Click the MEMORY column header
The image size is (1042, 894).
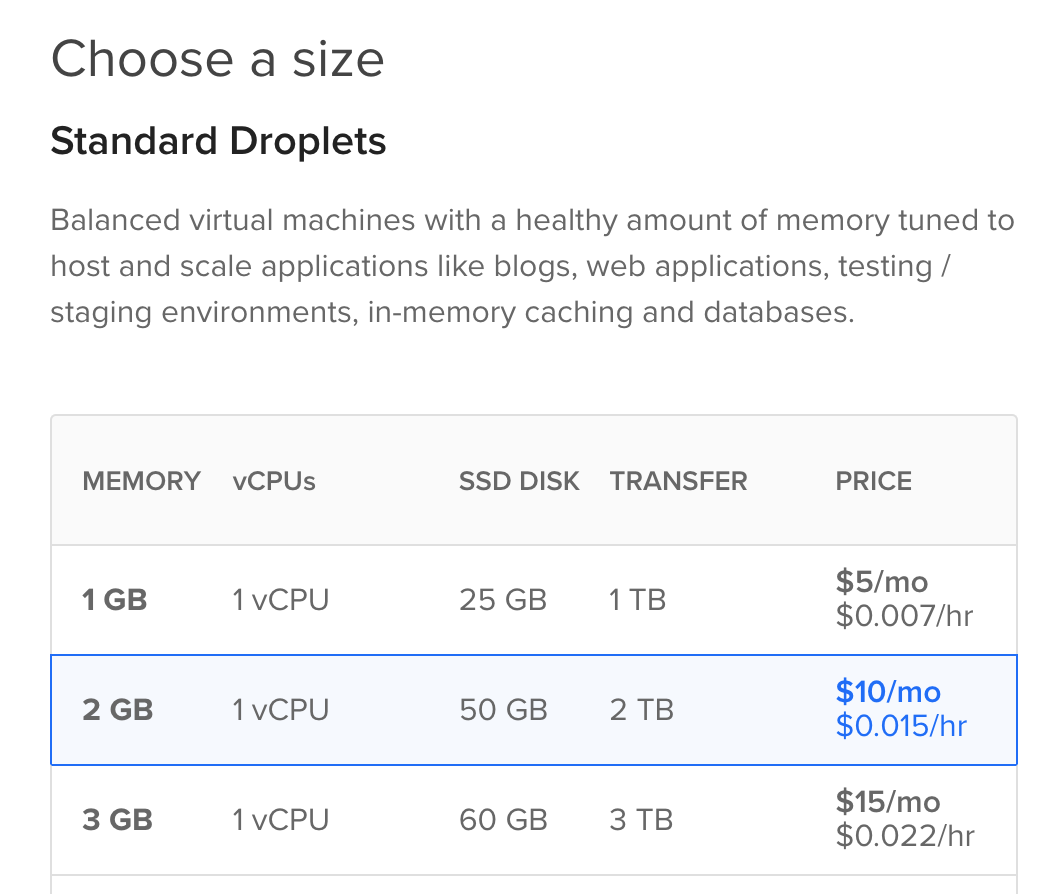coord(141,481)
